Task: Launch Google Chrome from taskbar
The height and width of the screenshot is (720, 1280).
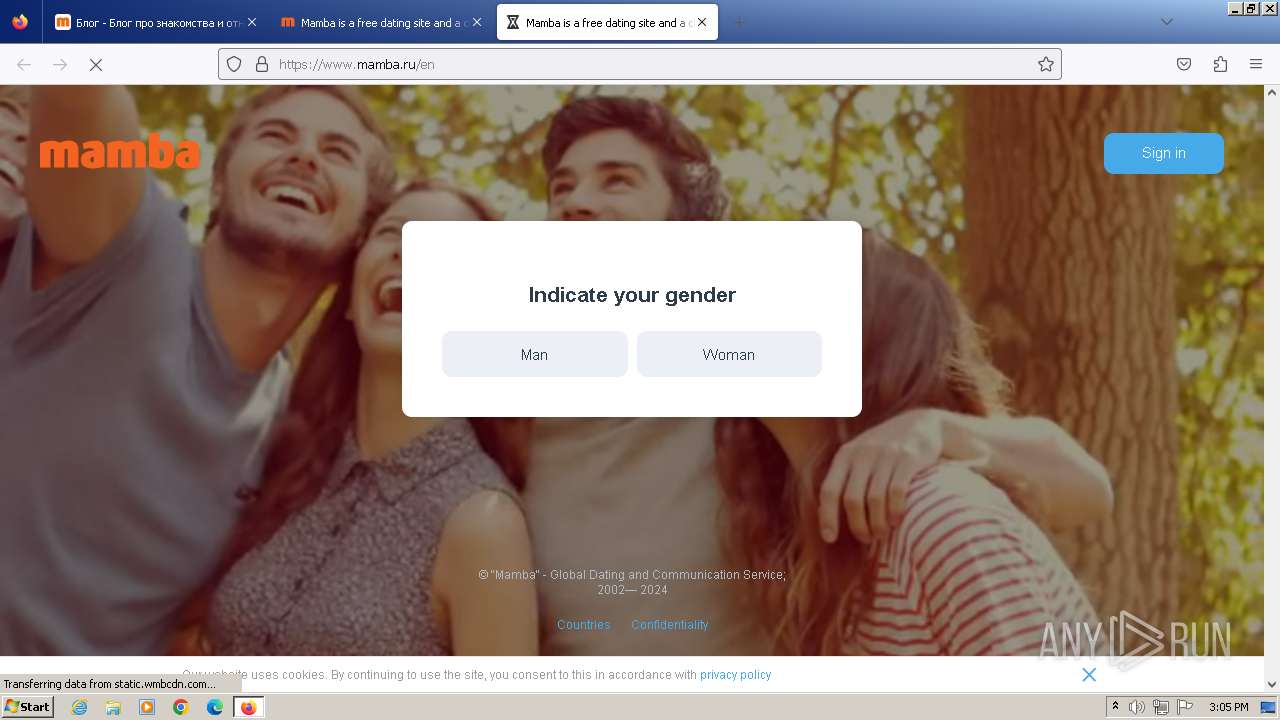Action: 181,707
